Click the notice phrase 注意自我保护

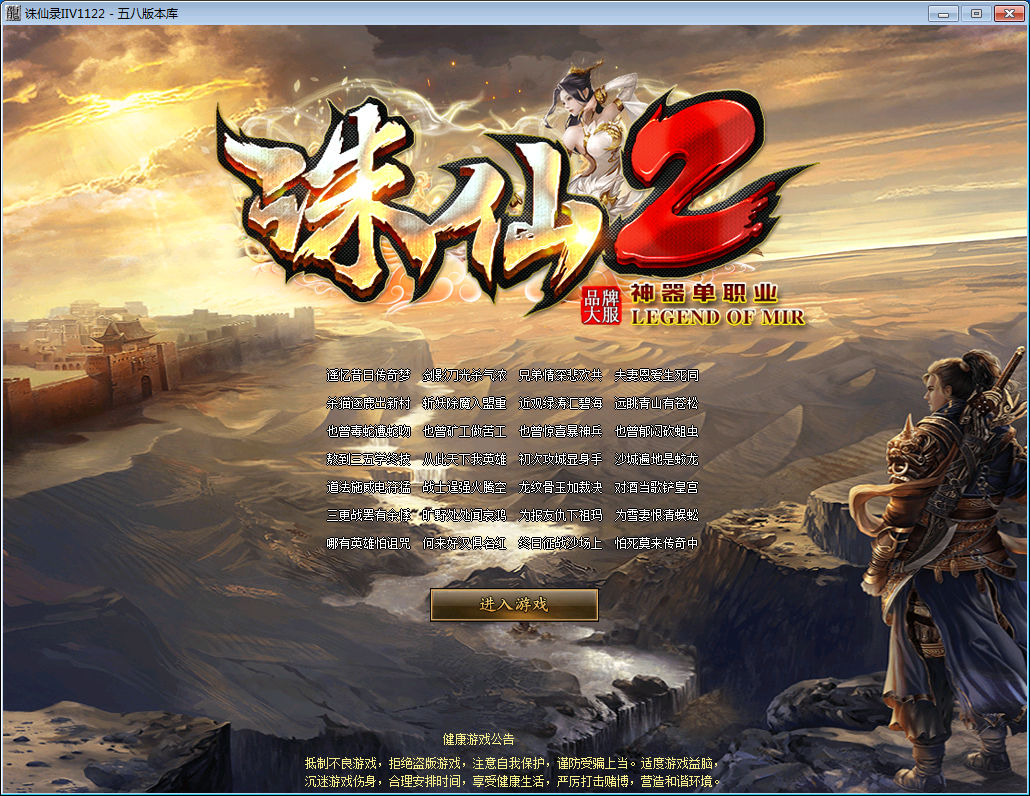508,763
